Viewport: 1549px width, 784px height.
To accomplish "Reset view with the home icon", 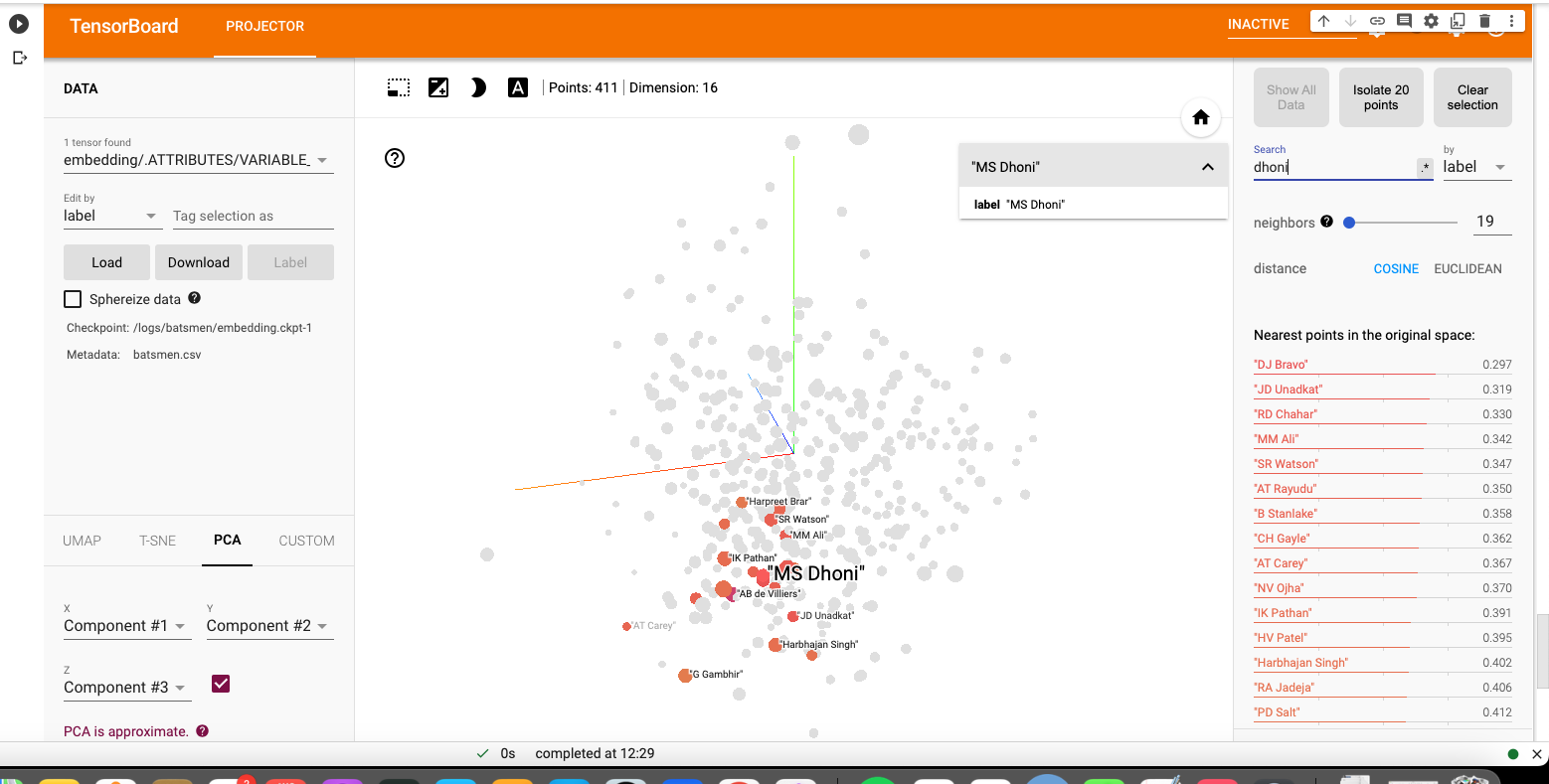I will pos(1200,117).
